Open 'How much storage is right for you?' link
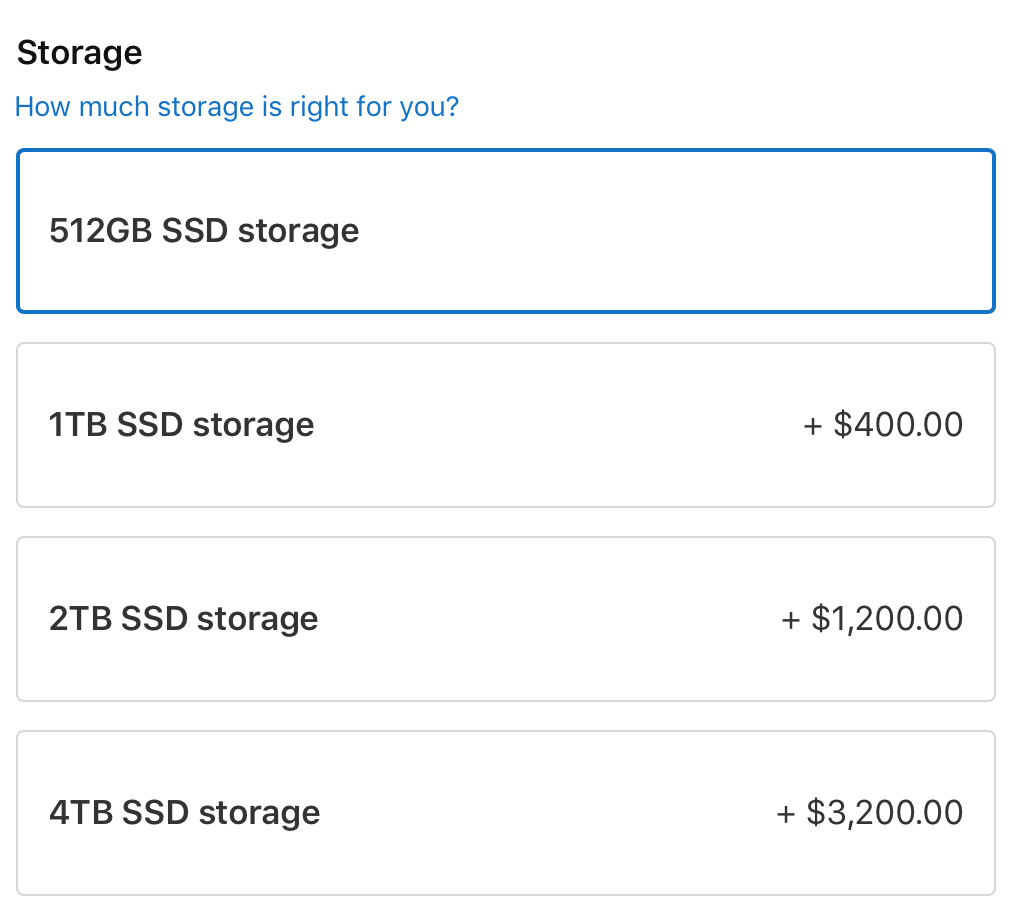Screen dimensions: 1014x918 pos(237,106)
